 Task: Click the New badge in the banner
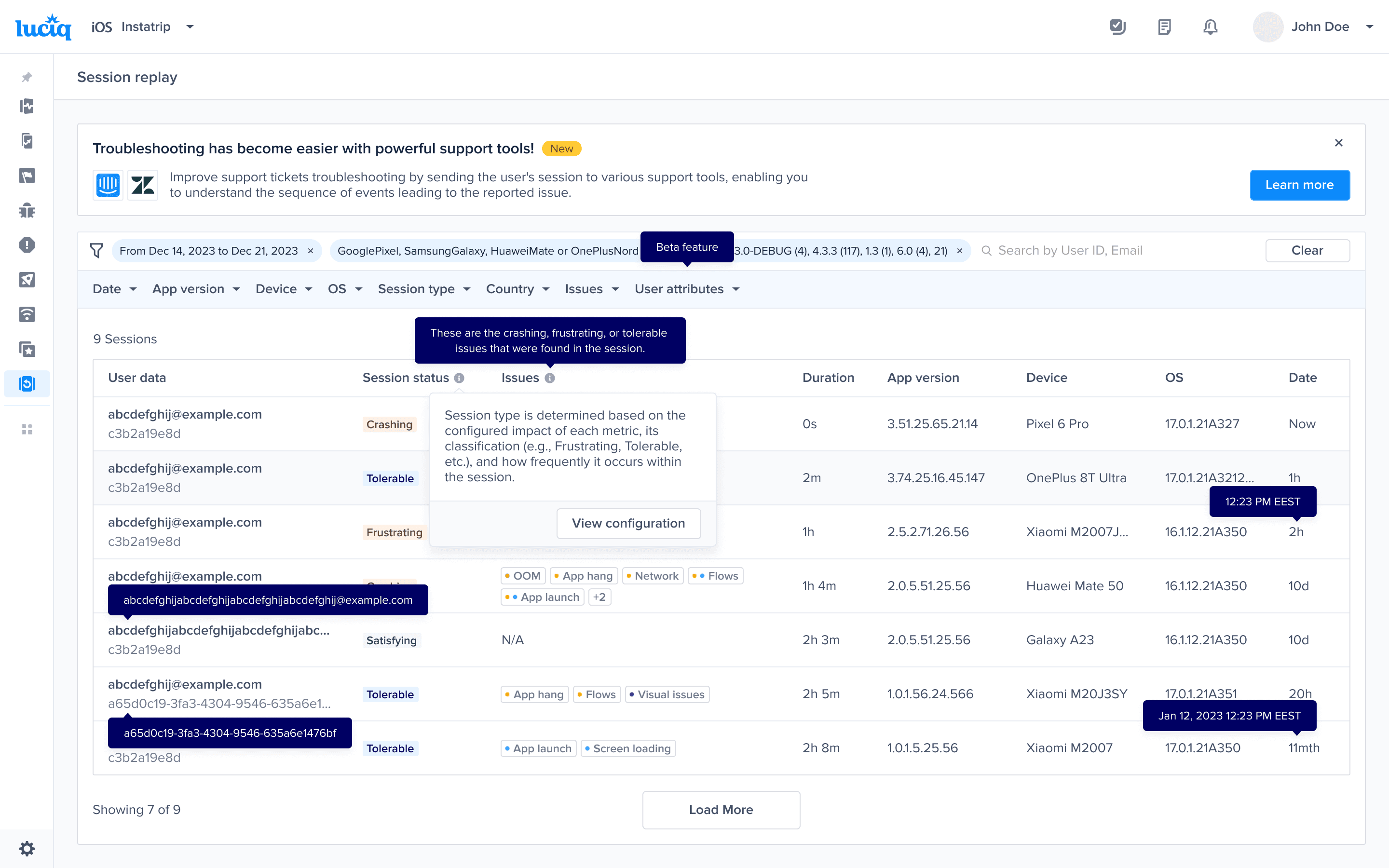[x=561, y=149]
